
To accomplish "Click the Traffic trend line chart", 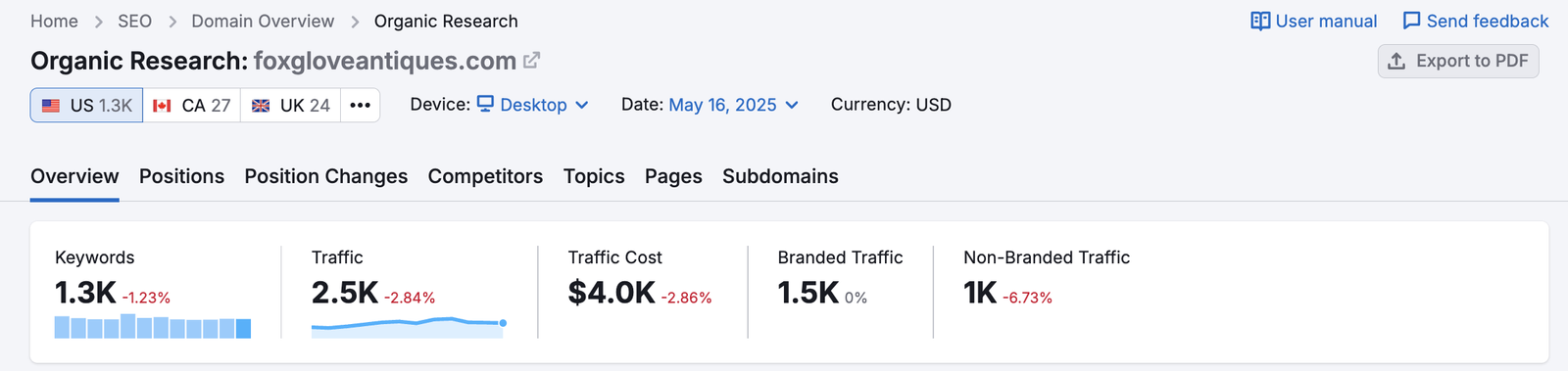I will click(409, 327).
